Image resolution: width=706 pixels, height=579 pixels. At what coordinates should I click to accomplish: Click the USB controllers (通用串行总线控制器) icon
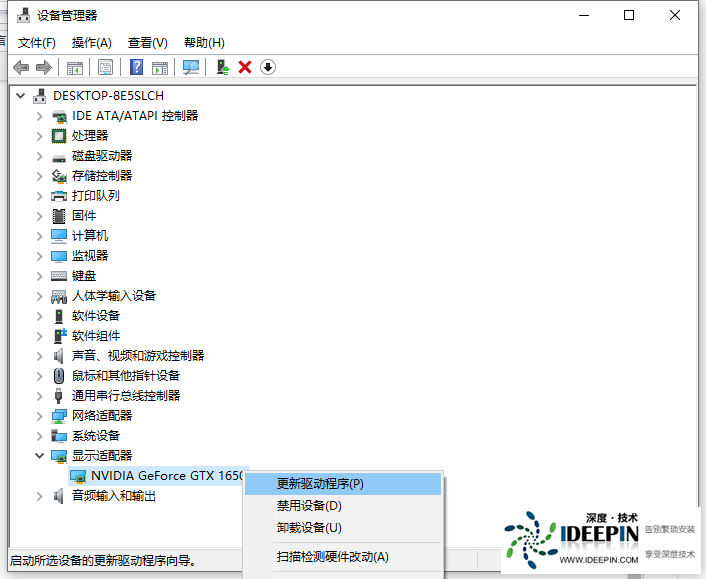59,396
